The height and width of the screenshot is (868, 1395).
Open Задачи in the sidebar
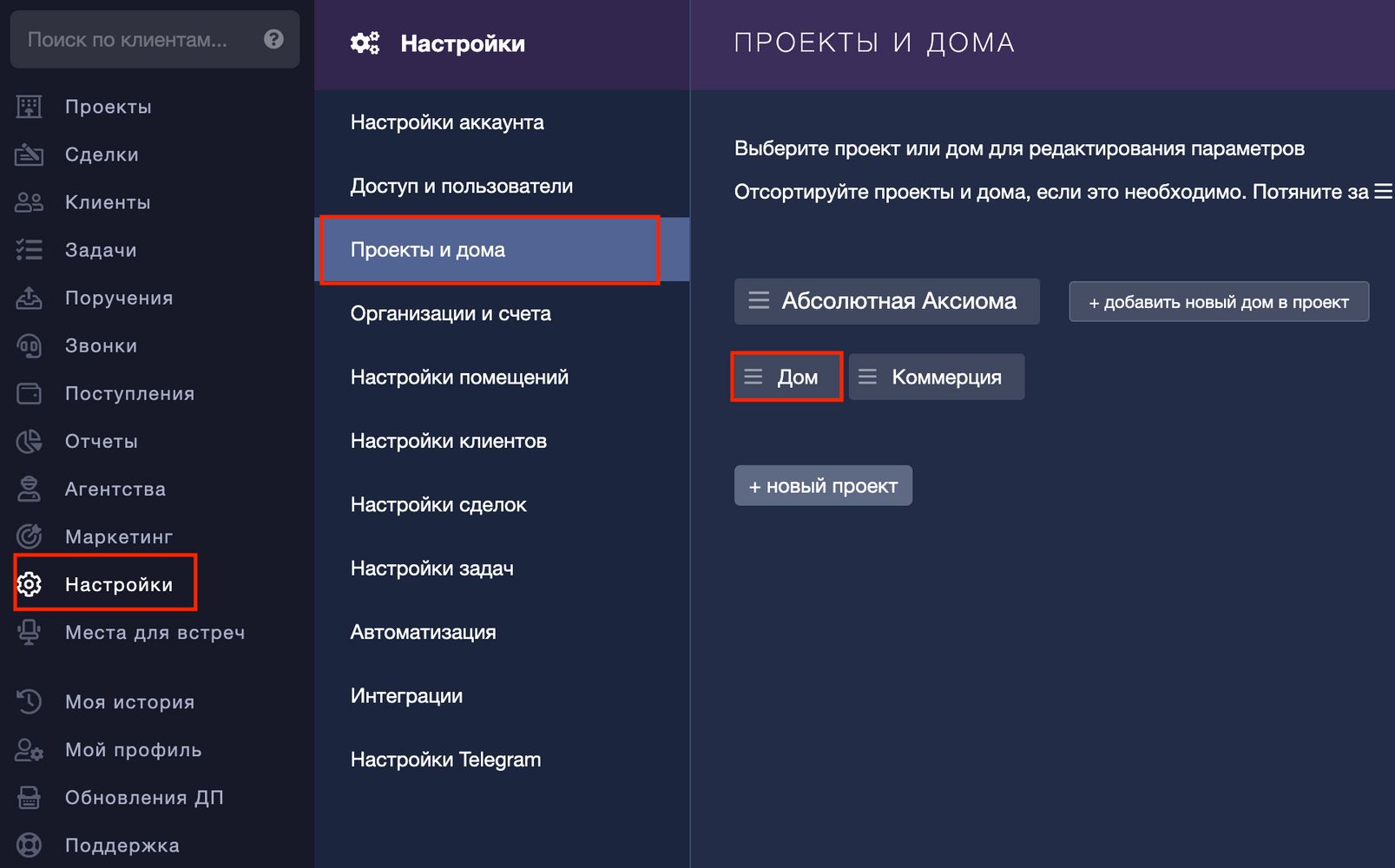click(x=101, y=250)
